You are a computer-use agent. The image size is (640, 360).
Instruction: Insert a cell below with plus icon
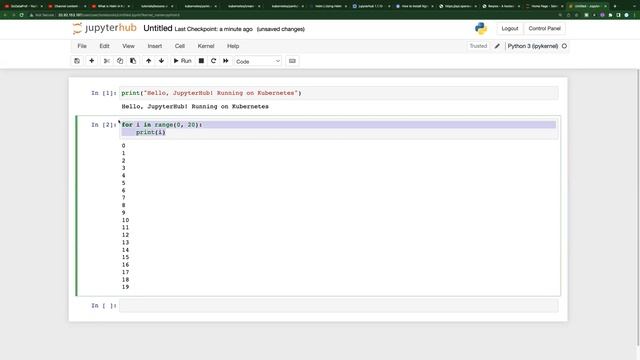click(x=91, y=61)
